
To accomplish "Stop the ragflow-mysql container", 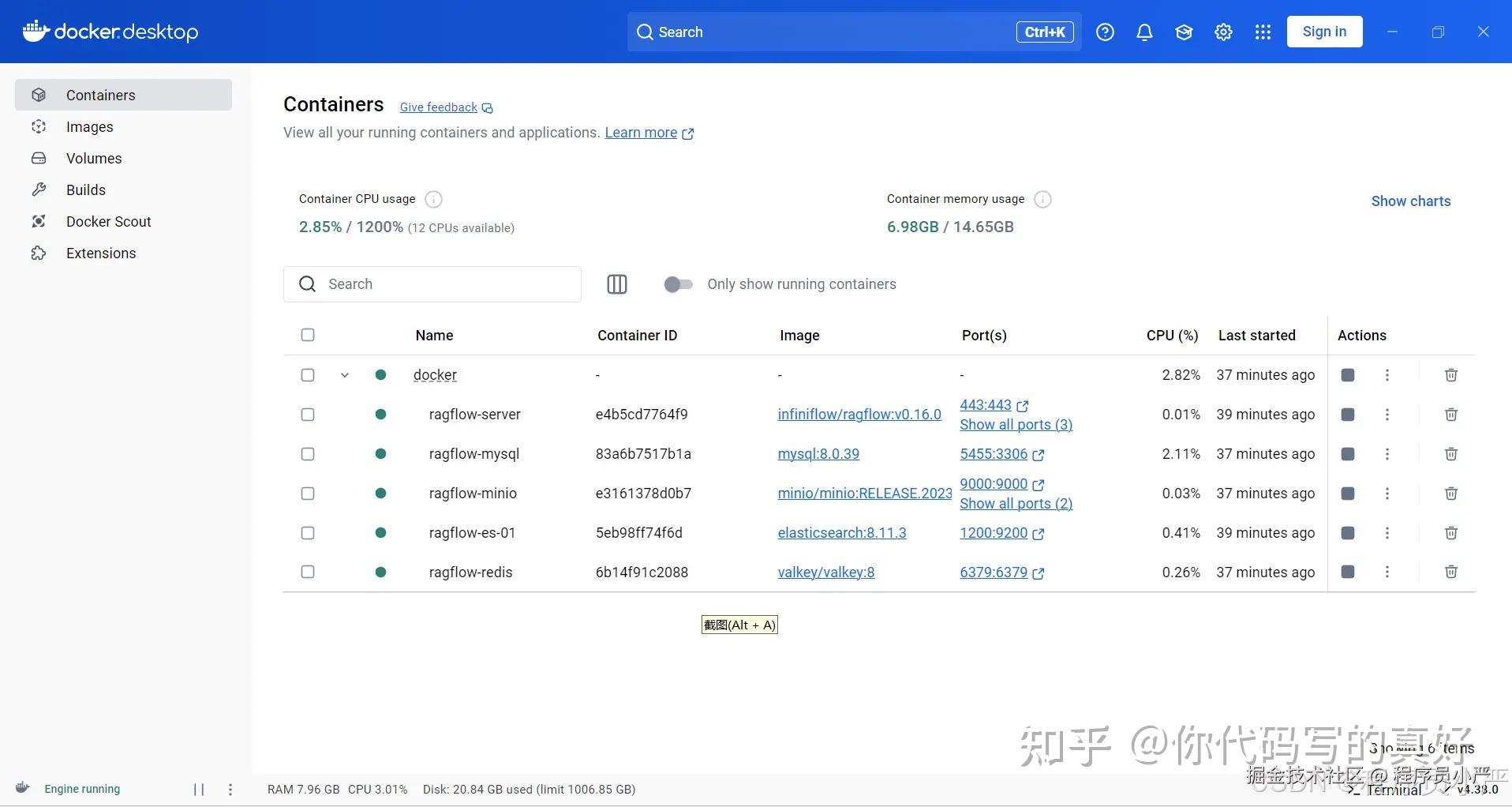I will 1348,454.
